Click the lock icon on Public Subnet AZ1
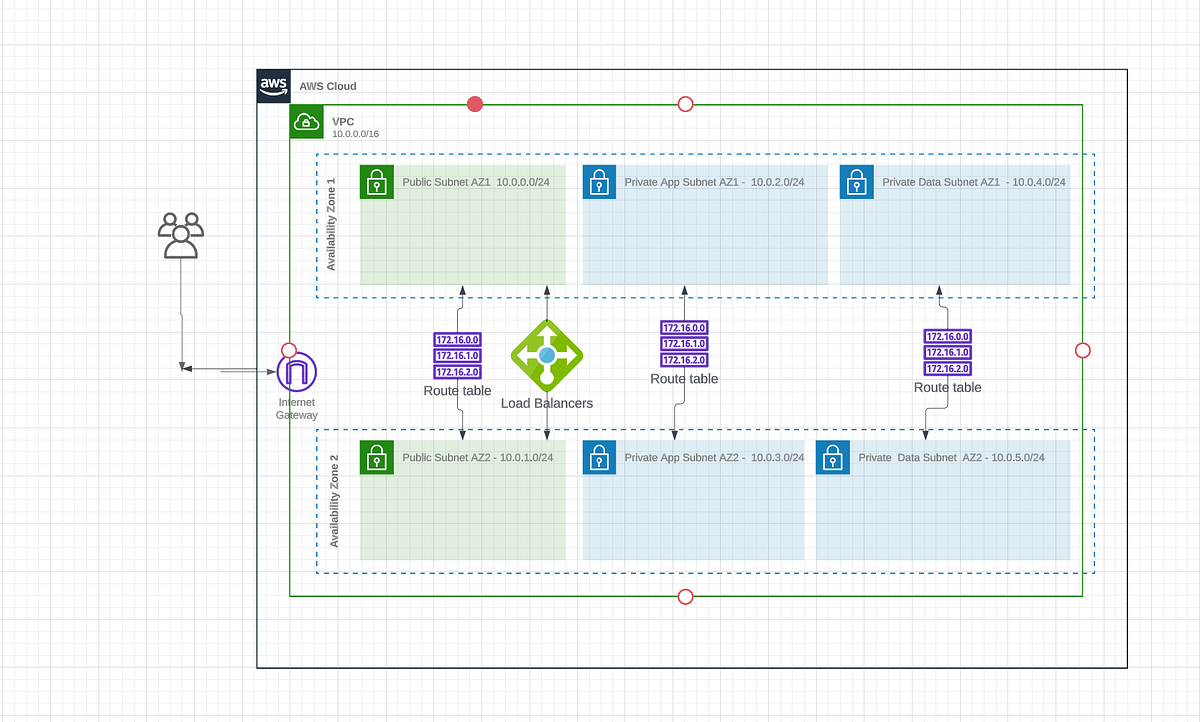 point(377,182)
